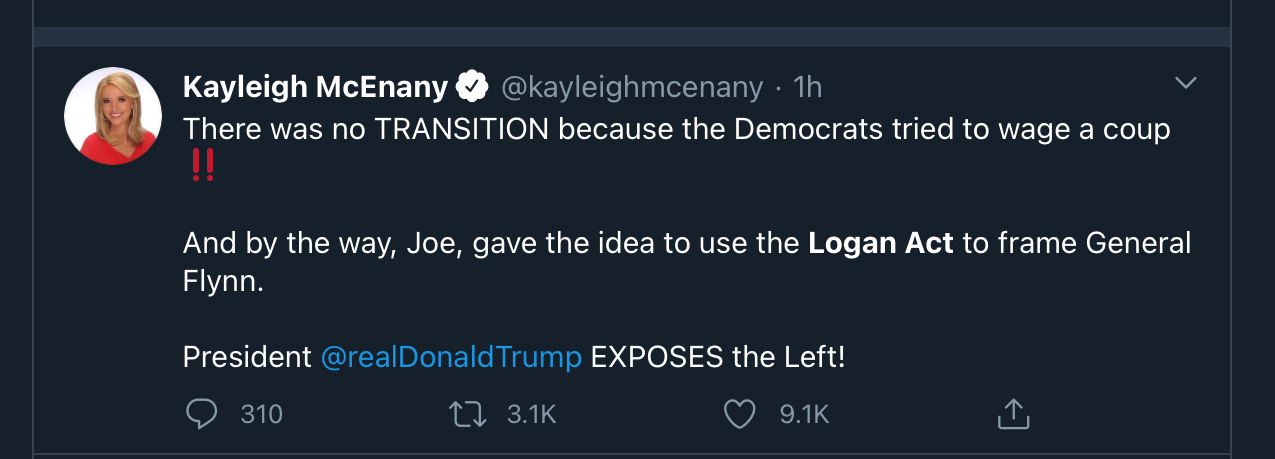Screen dimensions: 1275x459
Task: Click the word Flynn. in the tweet
Action: (223, 282)
